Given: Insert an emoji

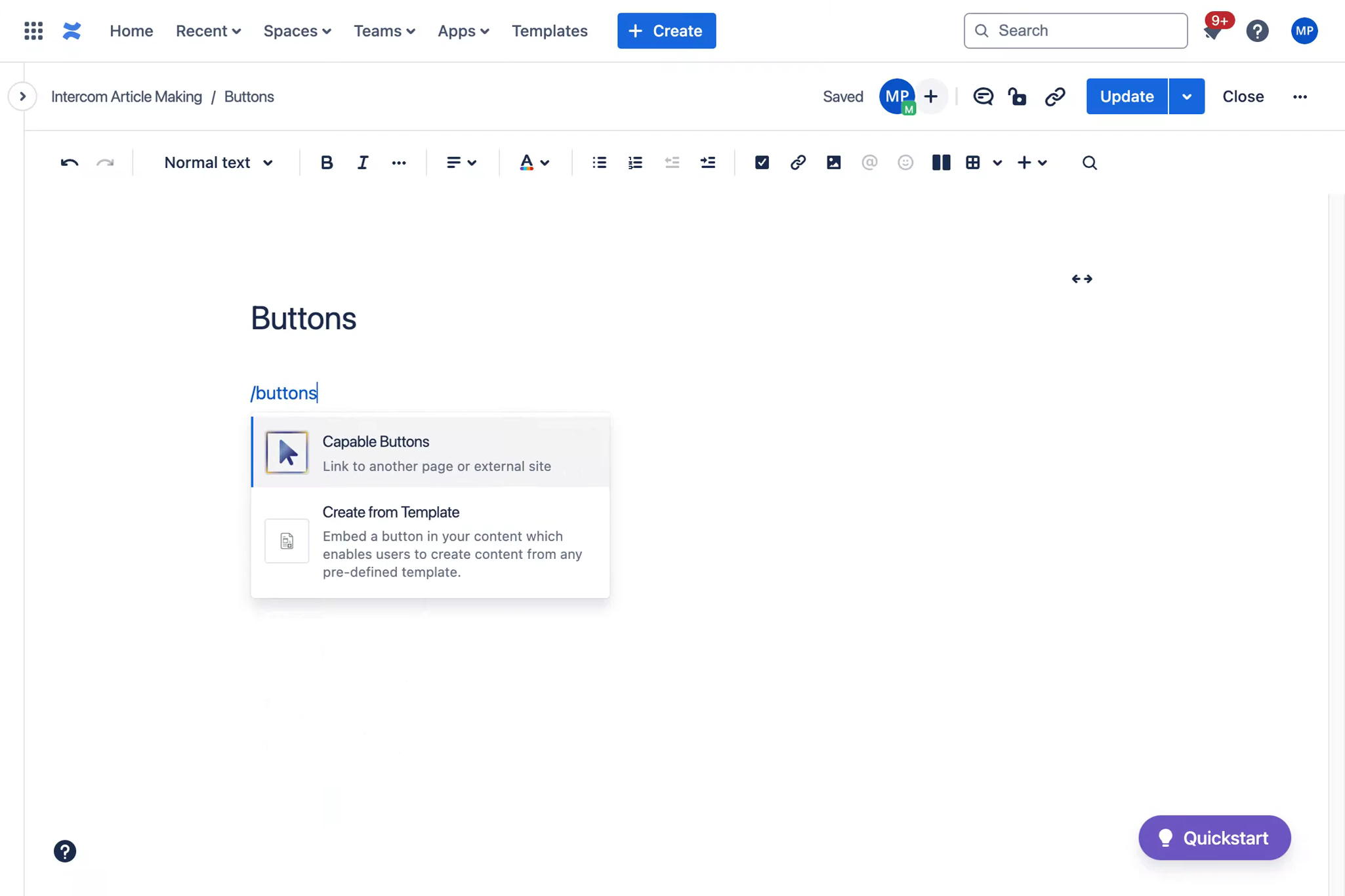Looking at the screenshot, I should (905, 163).
